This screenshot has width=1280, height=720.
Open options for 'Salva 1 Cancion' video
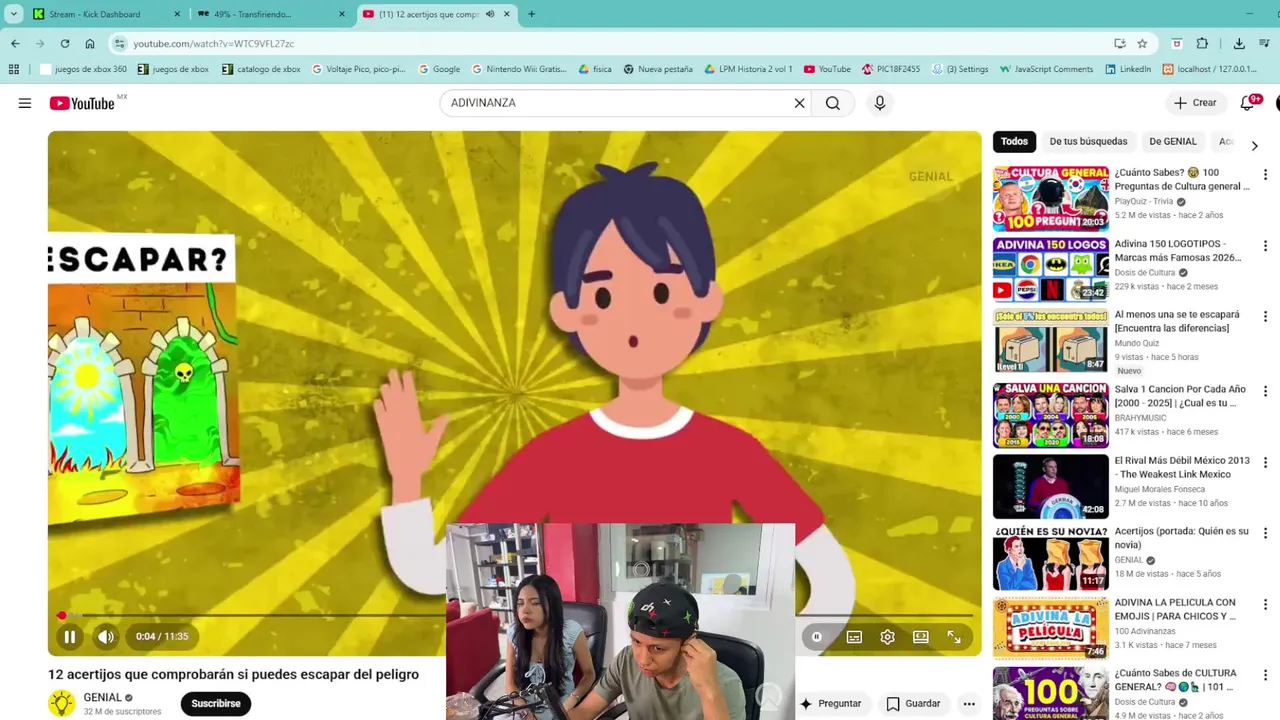tap(1265, 392)
